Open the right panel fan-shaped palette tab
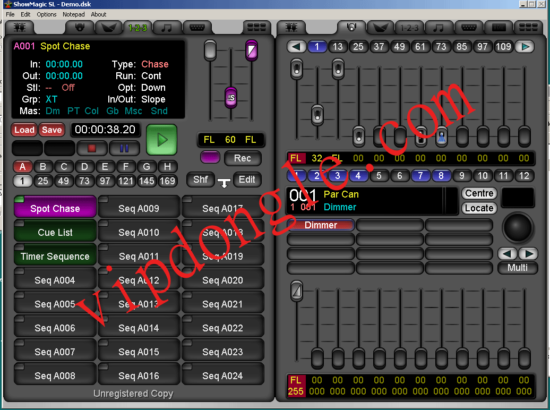This screenshot has height=410, width=550. click(x=381, y=27)
